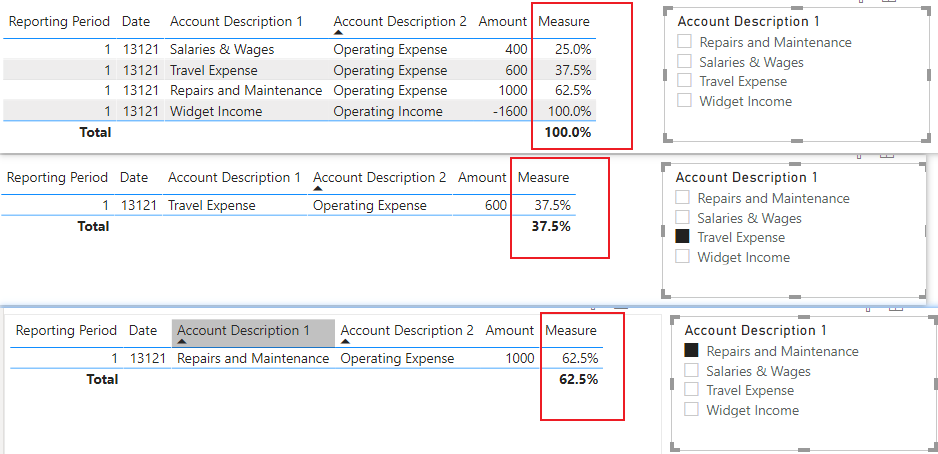Select the Operating Income cell
The height and width of the screenshot is (454, 938).
[388, 111]
